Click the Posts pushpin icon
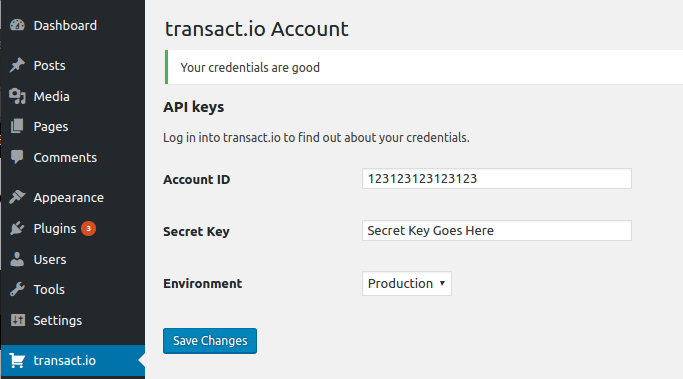This screenshot has height=379, width=683. coord(17,65)
